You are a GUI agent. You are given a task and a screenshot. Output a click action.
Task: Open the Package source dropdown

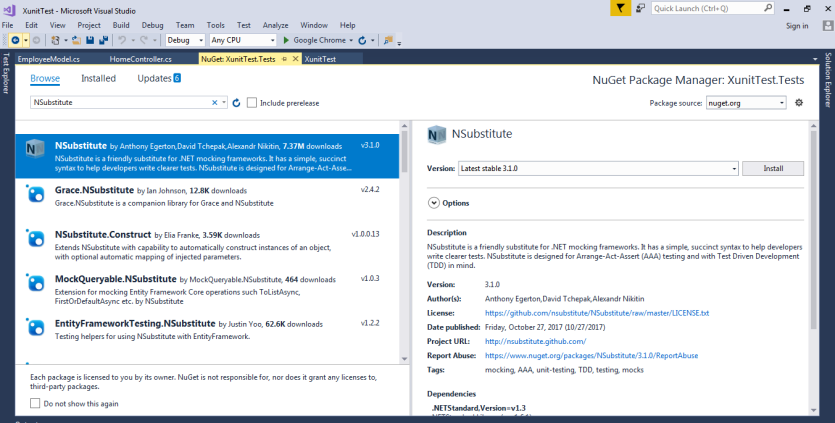click(746, 102)
